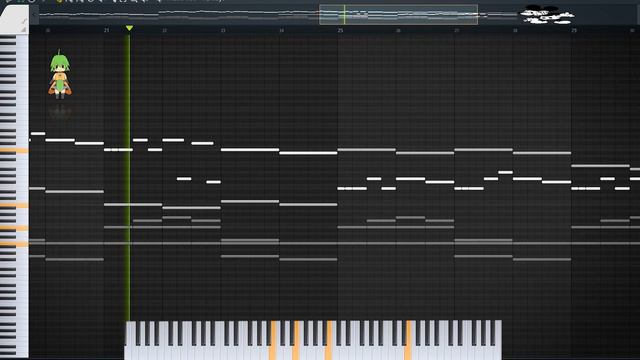Select the long bright note spanning bar 23

point(250,150)
